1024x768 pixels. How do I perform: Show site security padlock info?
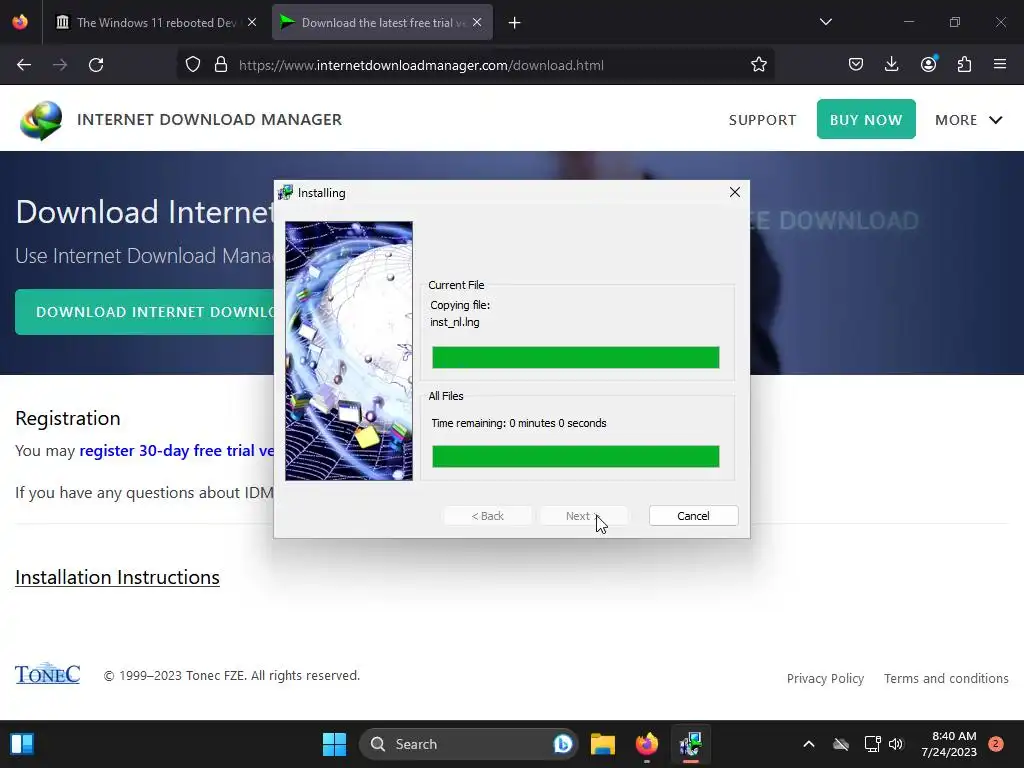[x=221, y=65]
